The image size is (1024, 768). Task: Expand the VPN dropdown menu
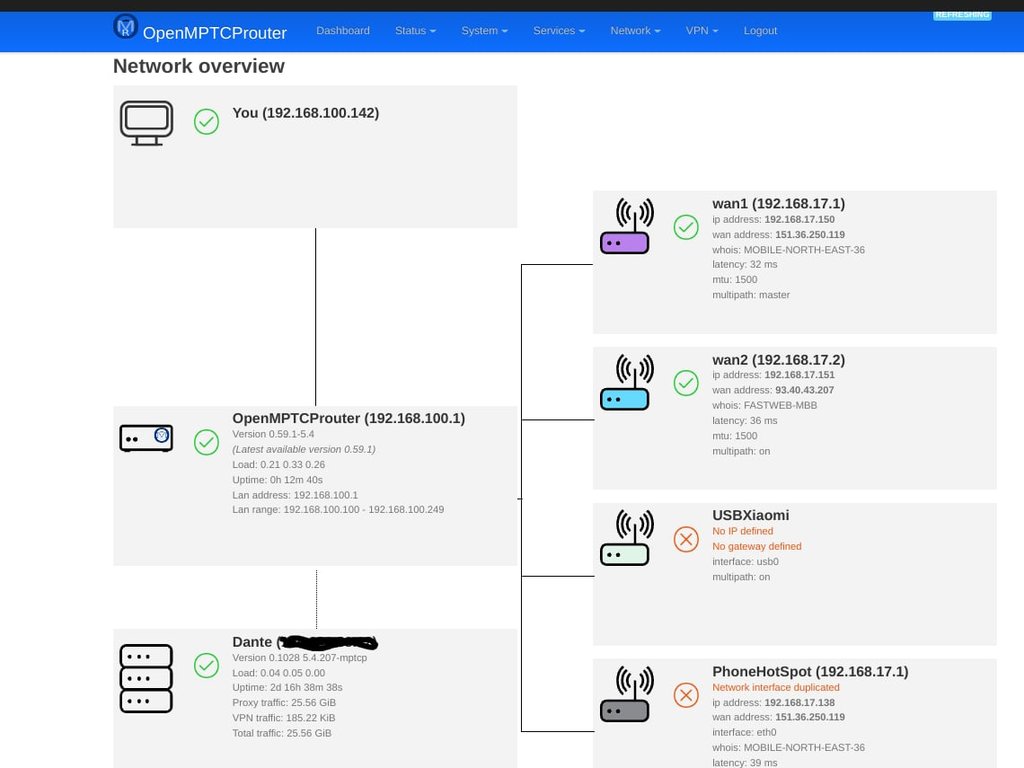pyautogui.click(x=702, y=31)
